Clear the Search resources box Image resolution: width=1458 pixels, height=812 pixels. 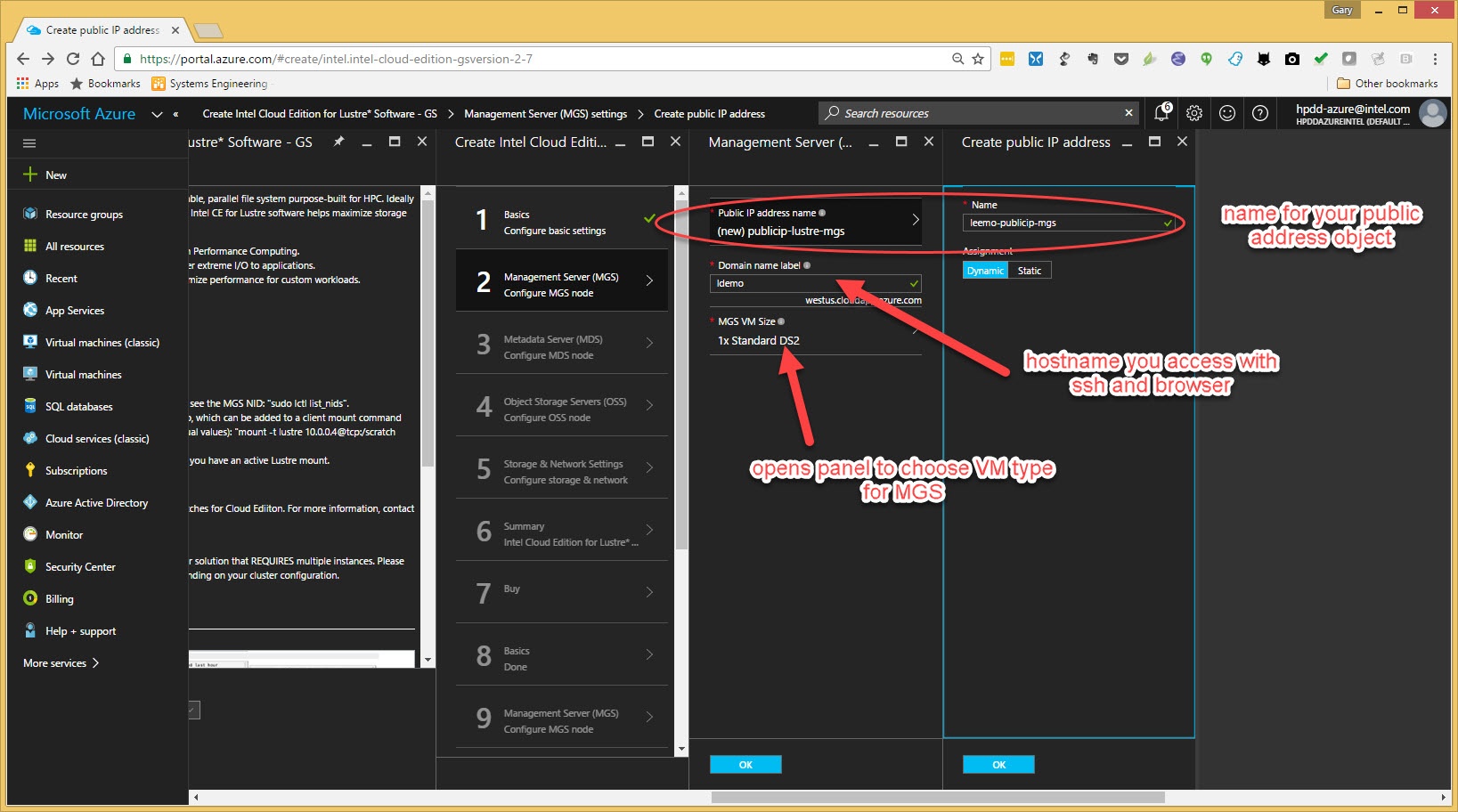click(1128, 113)
